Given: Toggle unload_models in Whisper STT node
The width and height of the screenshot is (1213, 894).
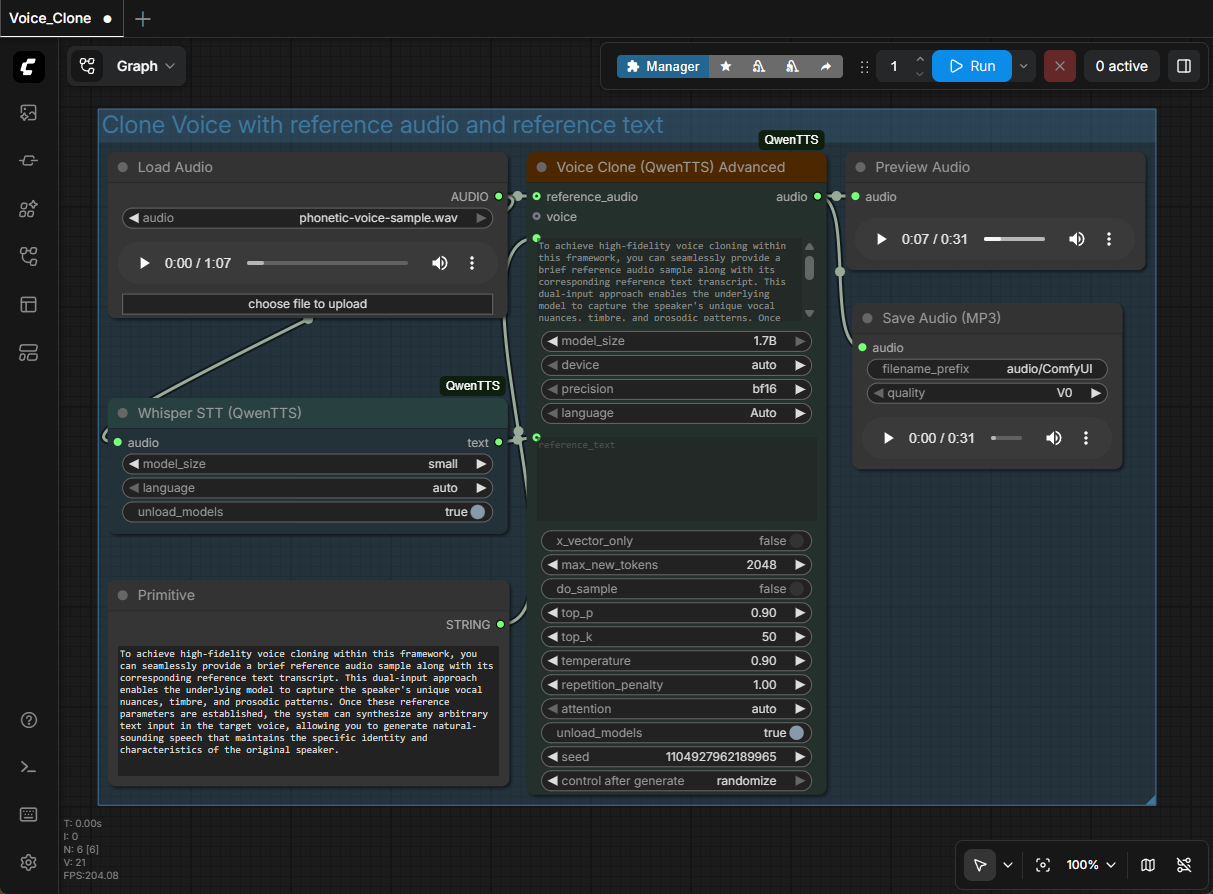Looking at the screenshot, I should coord(477,512).
